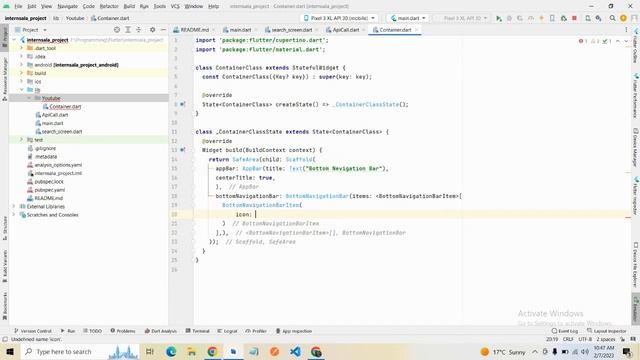Open the Logcat tool window

[227, 331]
